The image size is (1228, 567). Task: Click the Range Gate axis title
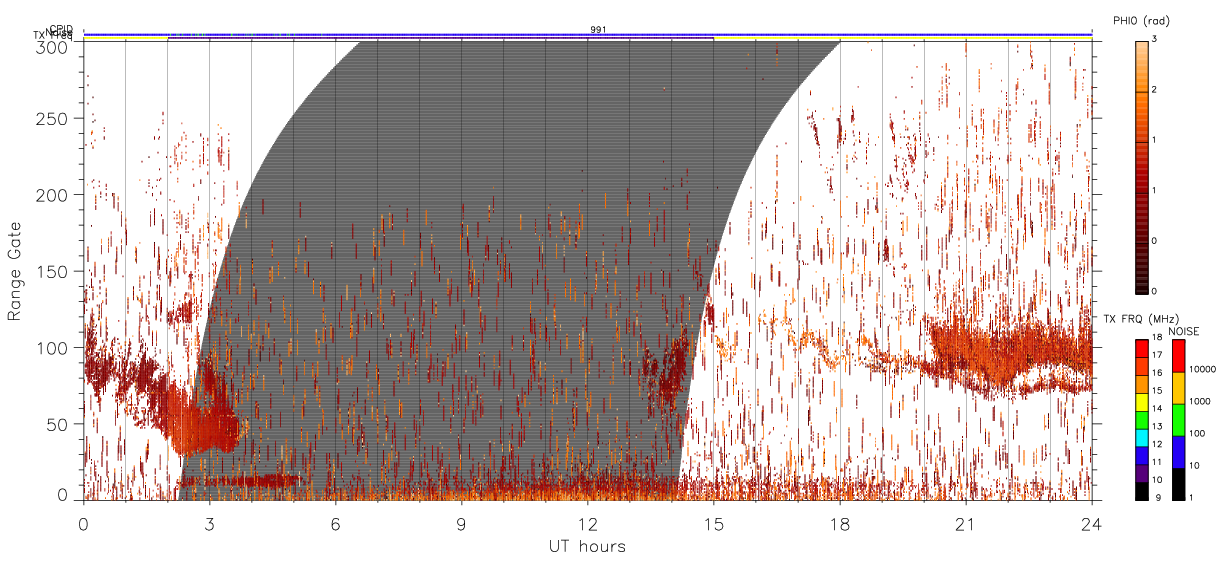15,271
